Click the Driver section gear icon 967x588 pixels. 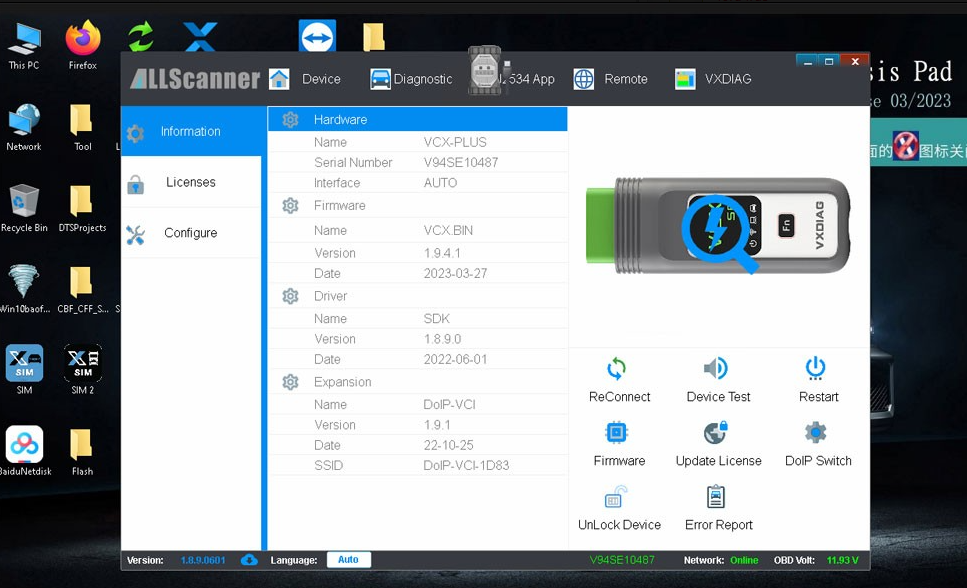[x=290, y=296]
